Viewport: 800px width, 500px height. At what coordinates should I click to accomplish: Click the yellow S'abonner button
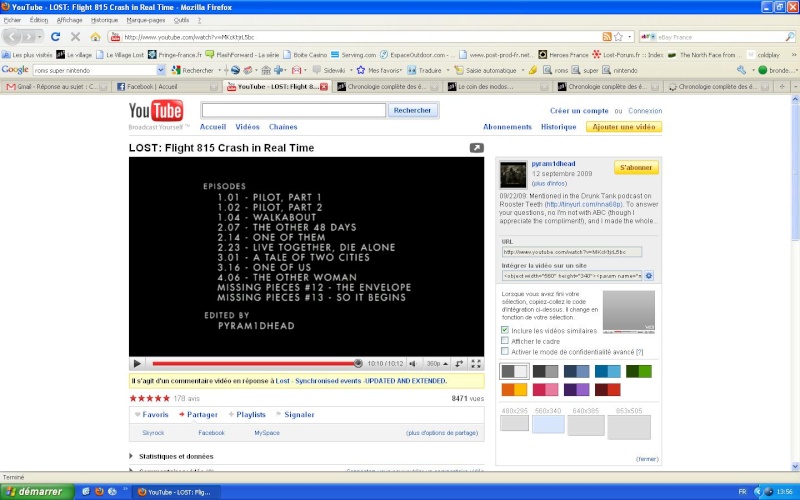pyautogui.click(x=636, y=167)
